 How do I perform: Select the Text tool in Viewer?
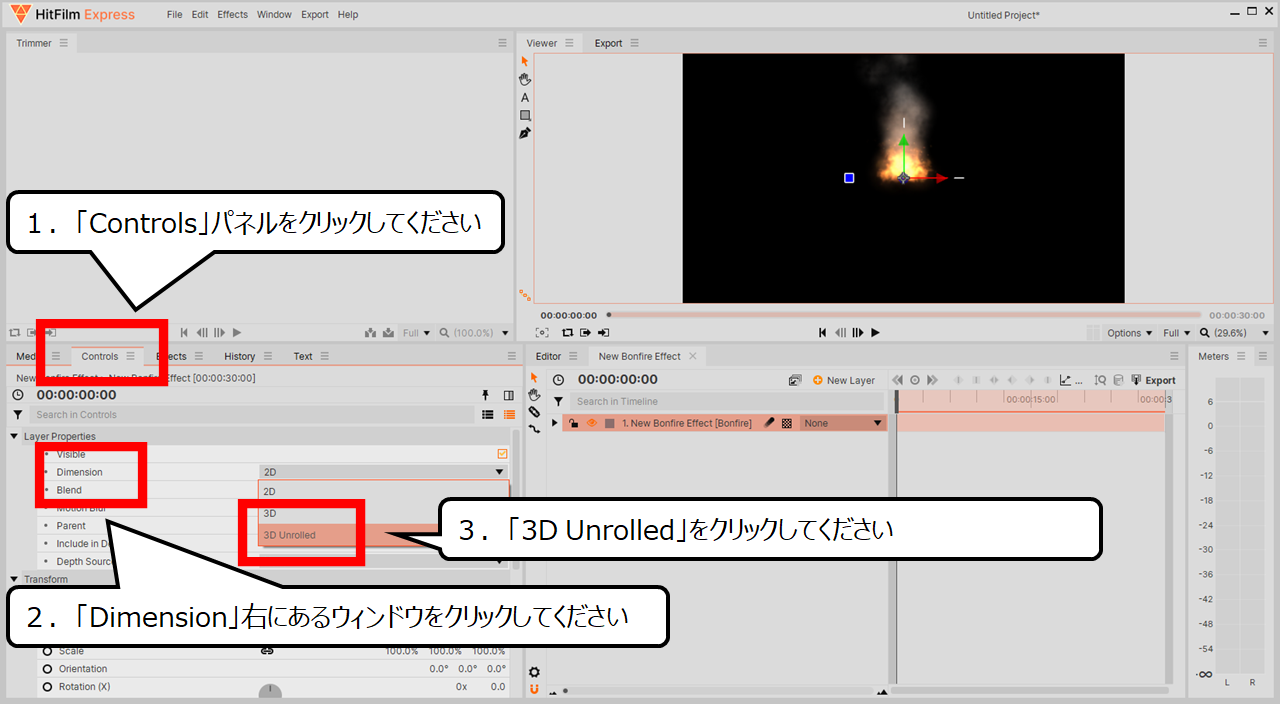coord(525,97)
